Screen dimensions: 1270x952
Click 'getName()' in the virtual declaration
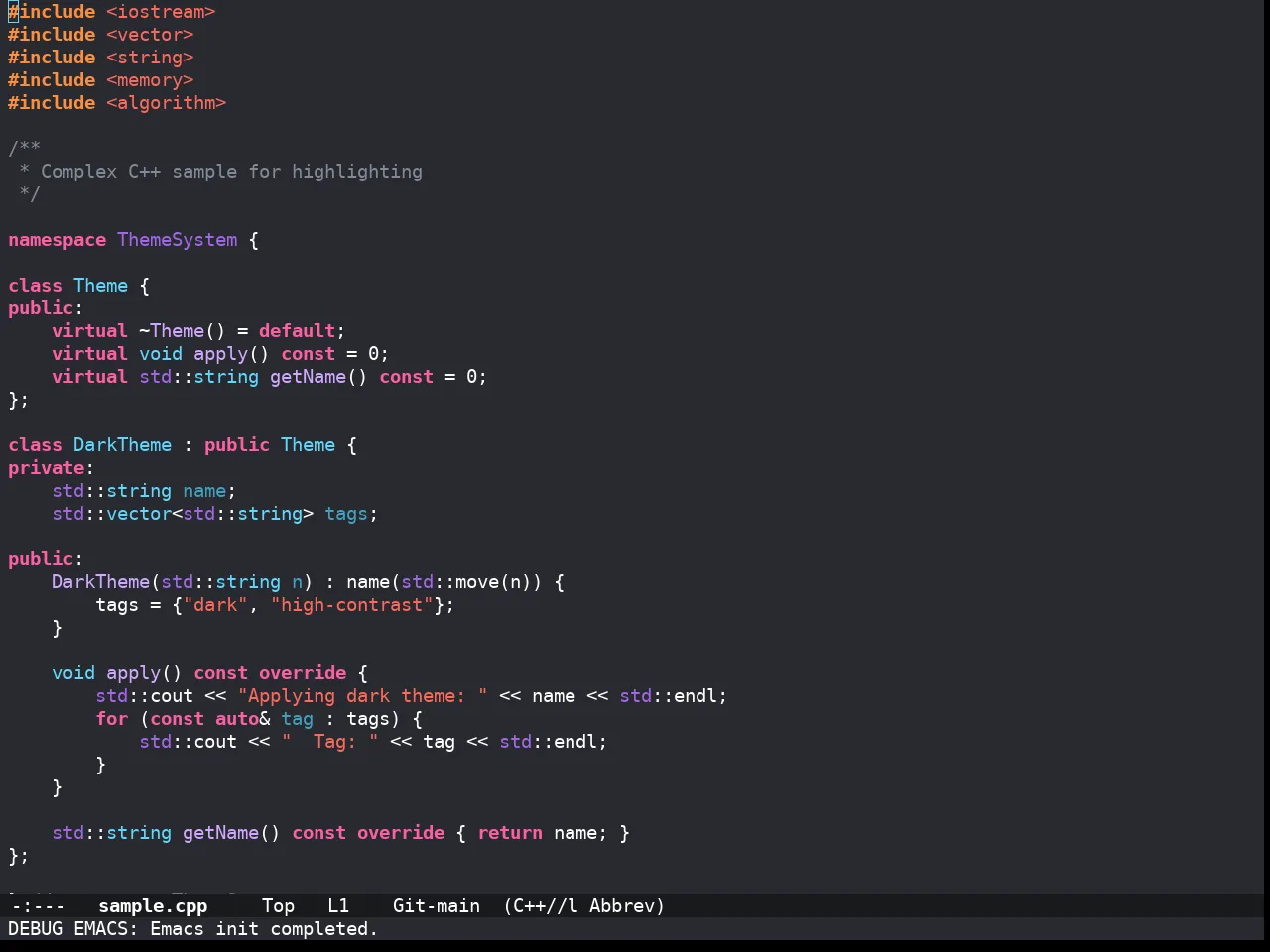(x=318, y=377)
